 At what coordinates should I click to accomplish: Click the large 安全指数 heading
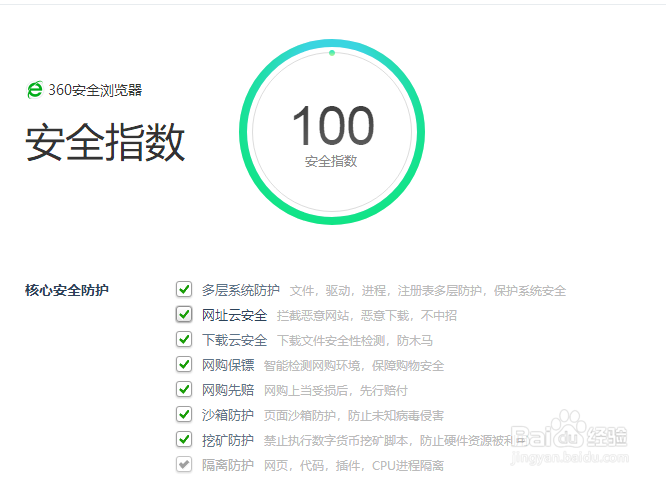coord(105,142)
